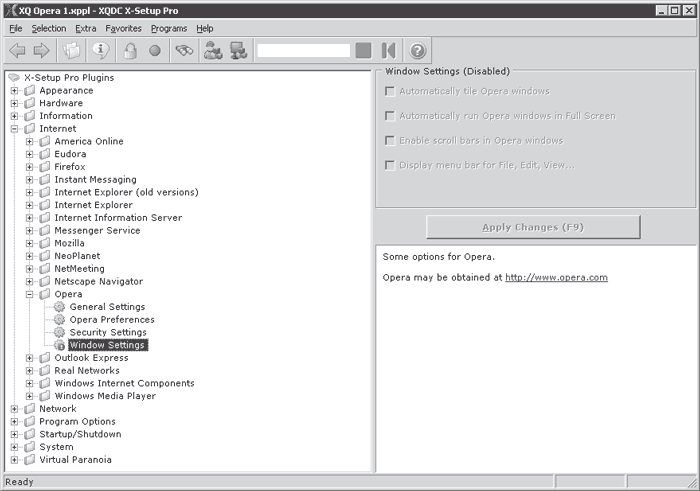The image size is (700, 491).
Task: Expand the Hardware folder in tree
Action: pos(15,103)
